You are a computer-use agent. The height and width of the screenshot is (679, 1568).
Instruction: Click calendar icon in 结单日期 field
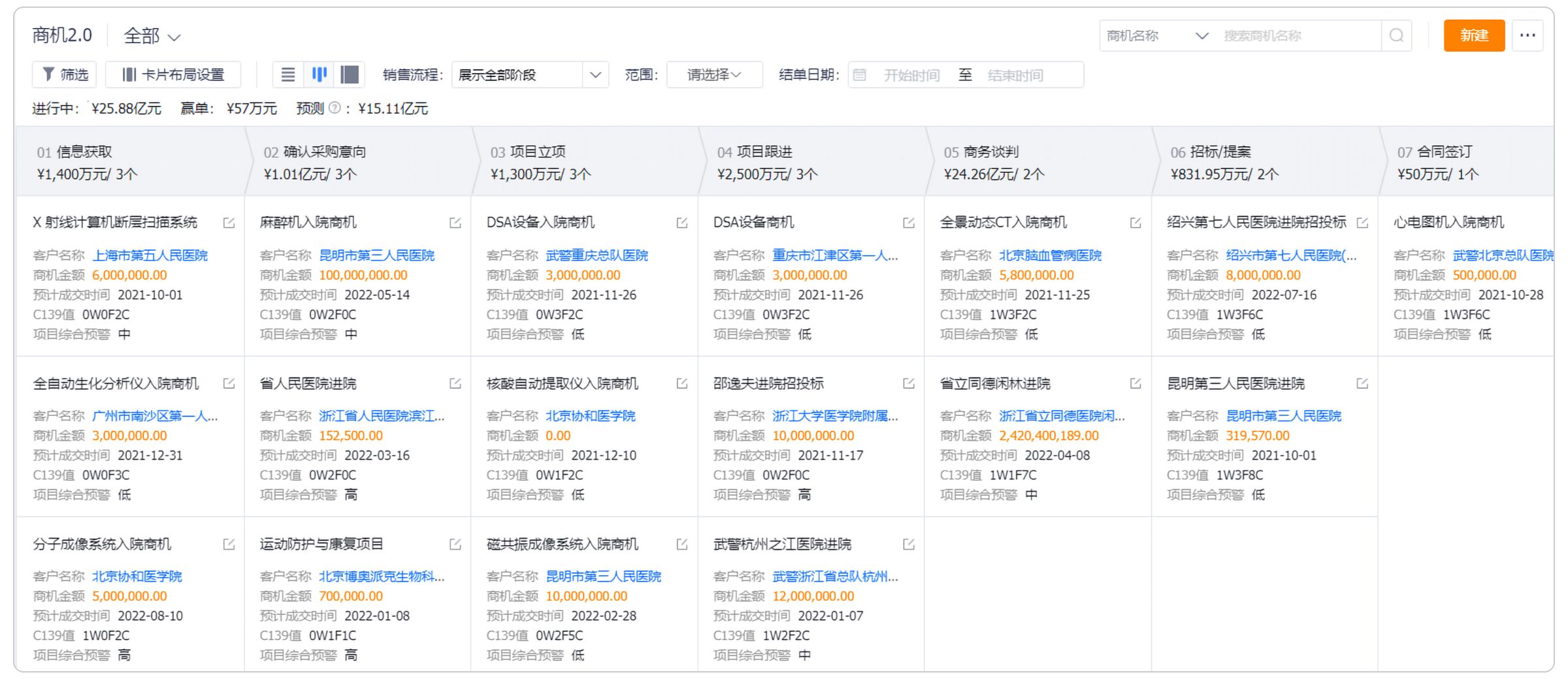click(x=860, y=75)
